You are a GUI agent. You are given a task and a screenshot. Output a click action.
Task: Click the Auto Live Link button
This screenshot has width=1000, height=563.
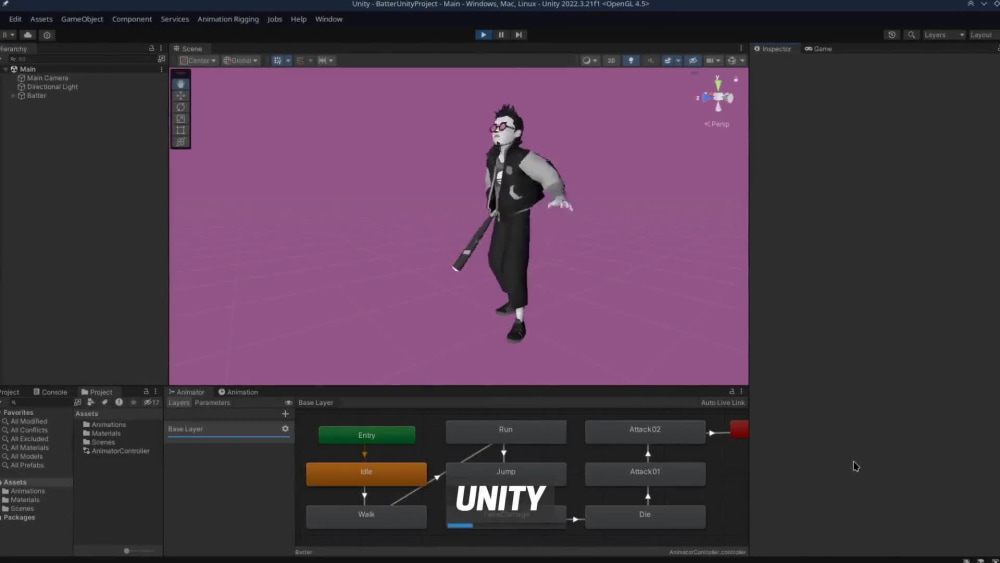723,403
